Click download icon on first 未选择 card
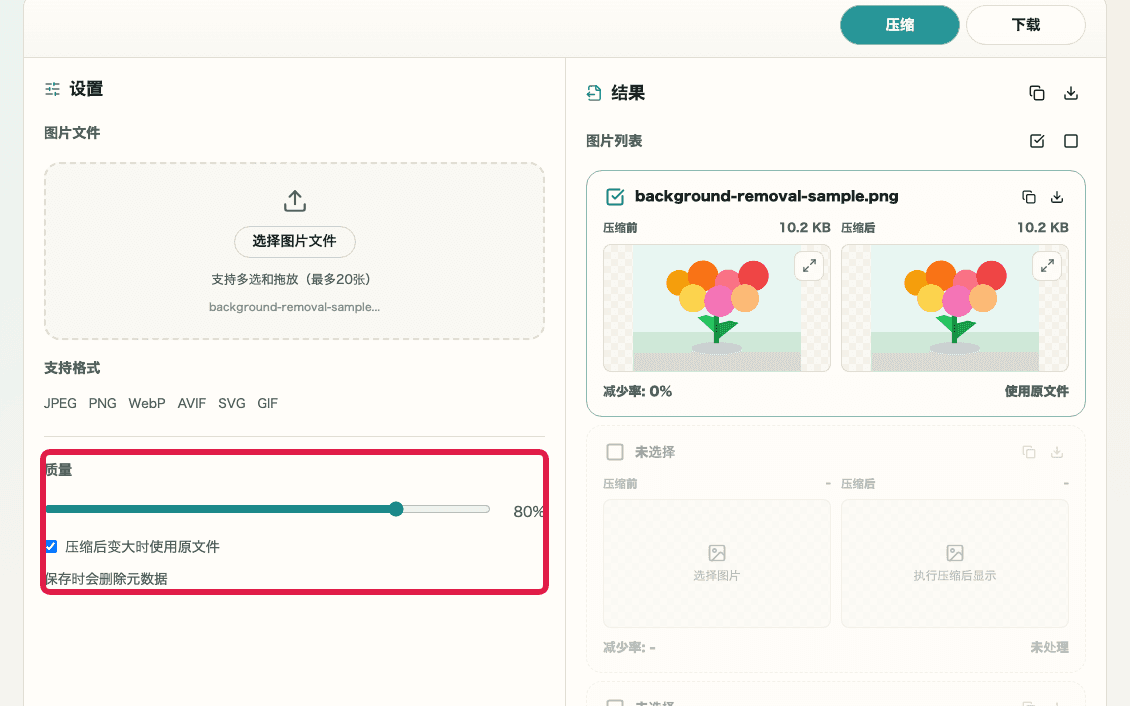The height and width of the screenshot is (706, 1130). [x=1056, y=452]
